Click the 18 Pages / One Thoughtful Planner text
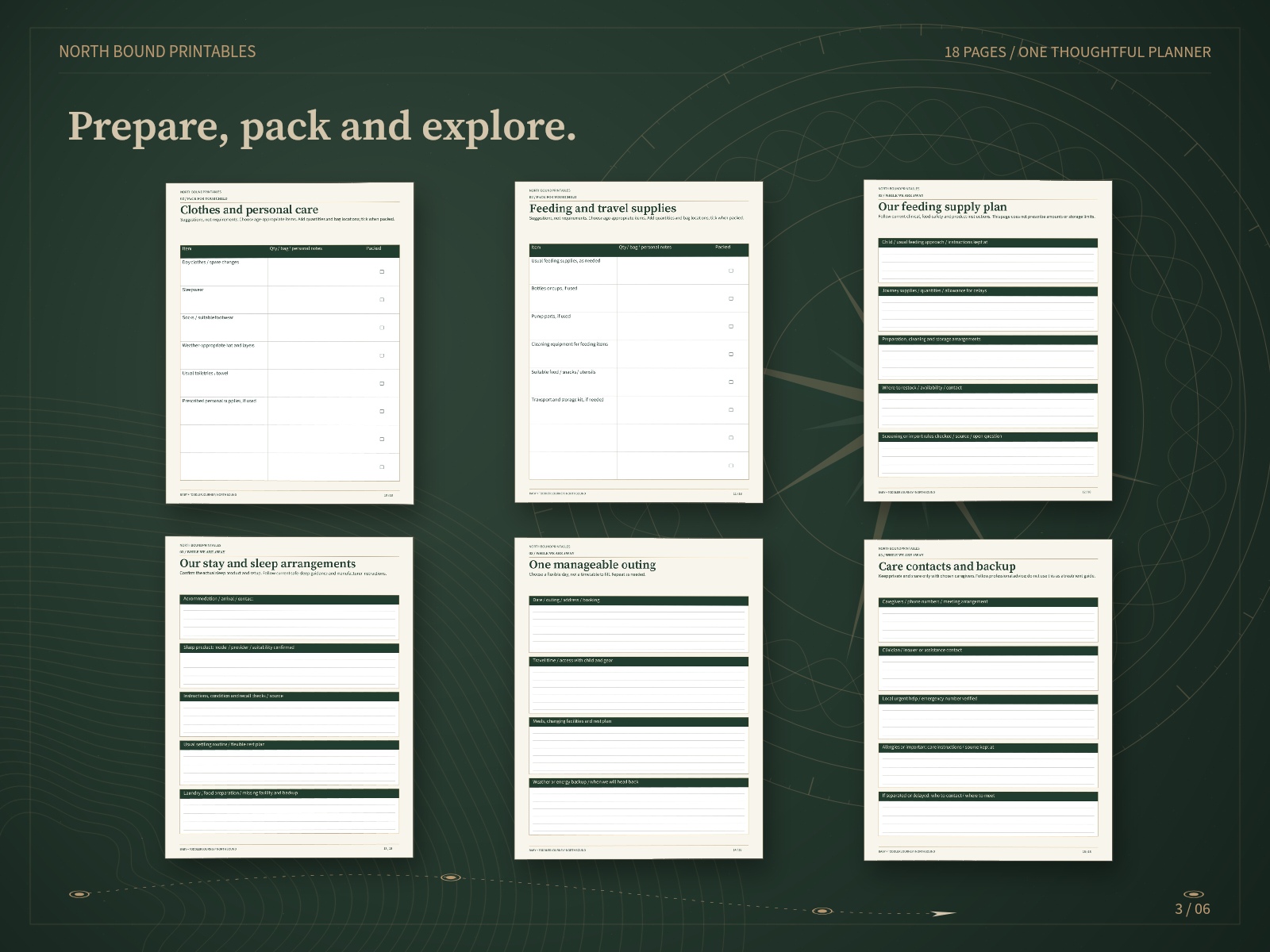Viewport: 1270px width, 952px height. point(1077,52)
